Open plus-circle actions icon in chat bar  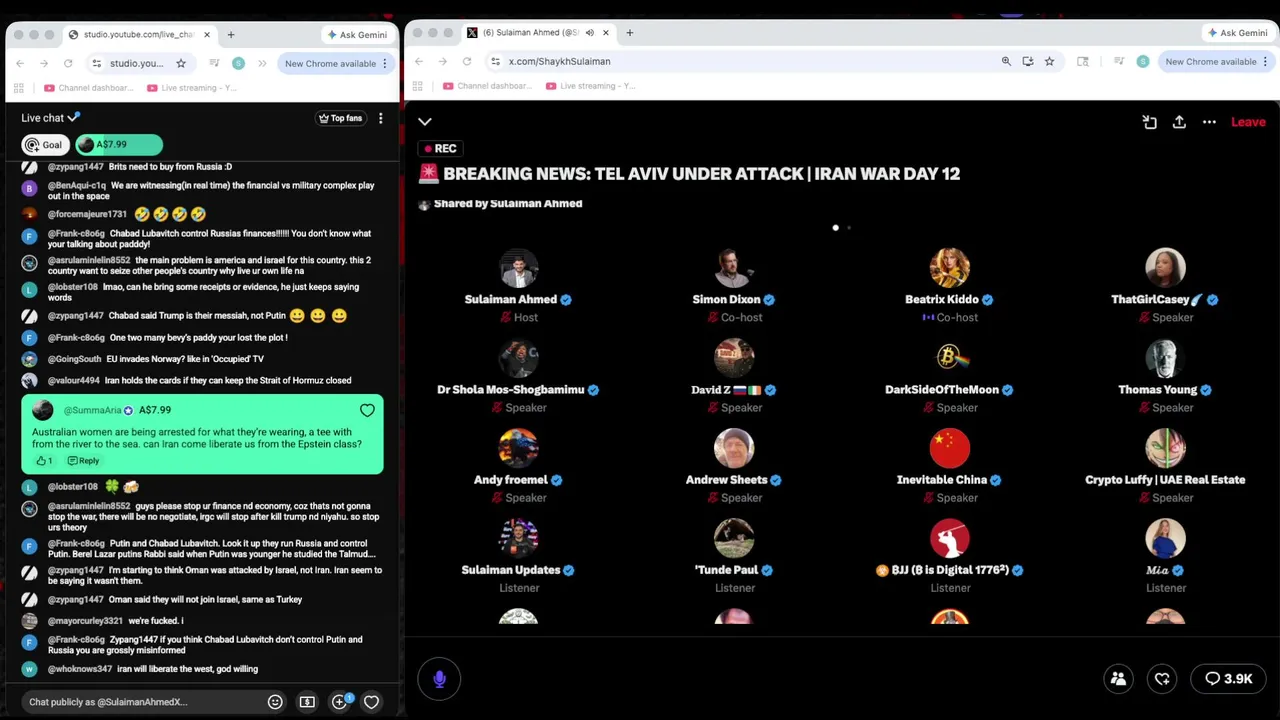(x=340, y=702)
